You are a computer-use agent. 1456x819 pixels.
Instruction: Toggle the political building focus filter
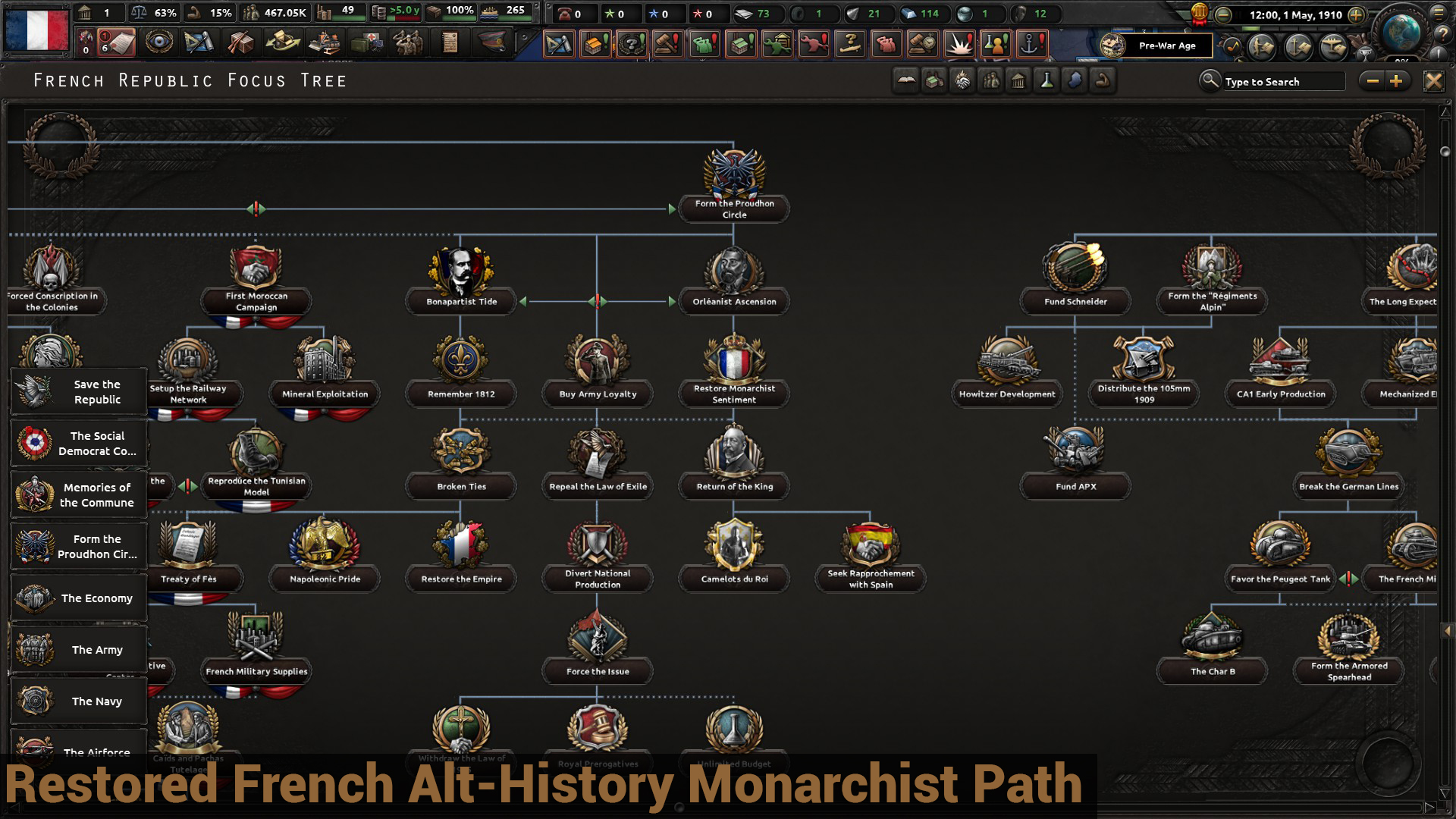pyautogui.click(x=1018, y=80)
